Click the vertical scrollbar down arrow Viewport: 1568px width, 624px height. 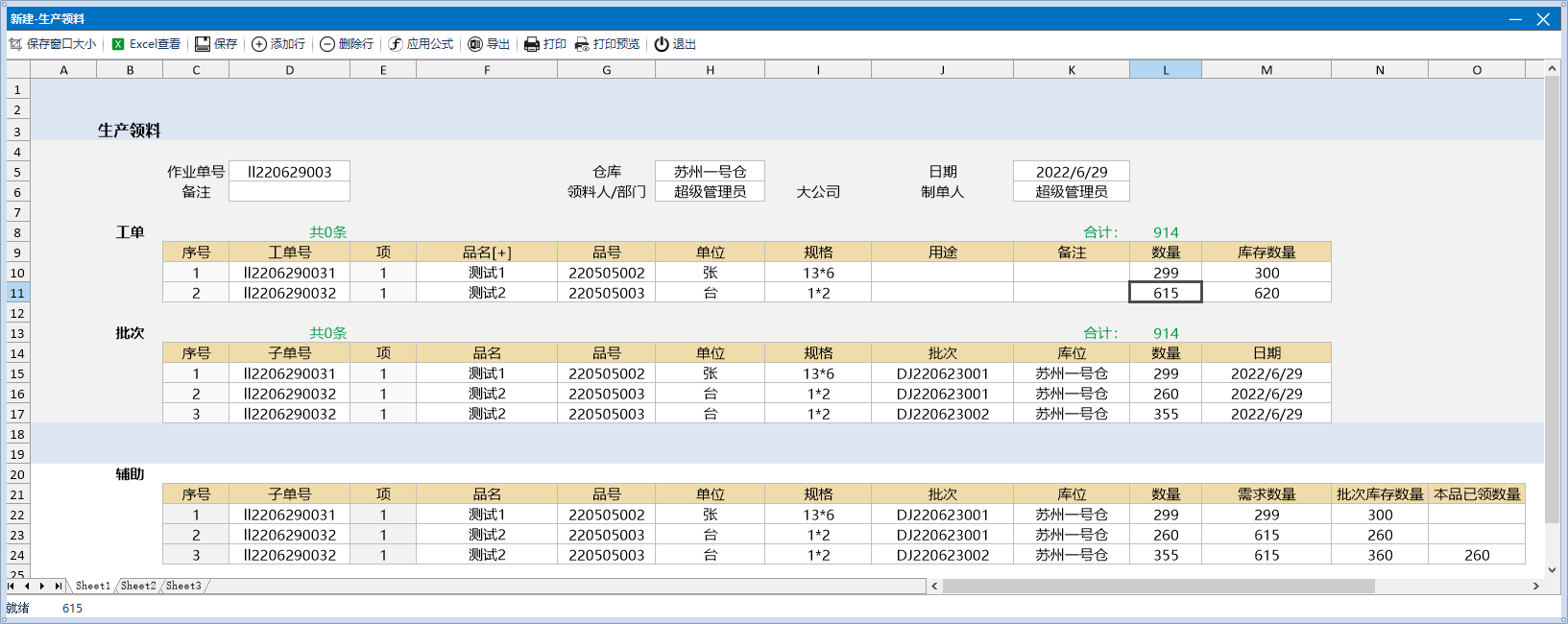point(1552,570)
